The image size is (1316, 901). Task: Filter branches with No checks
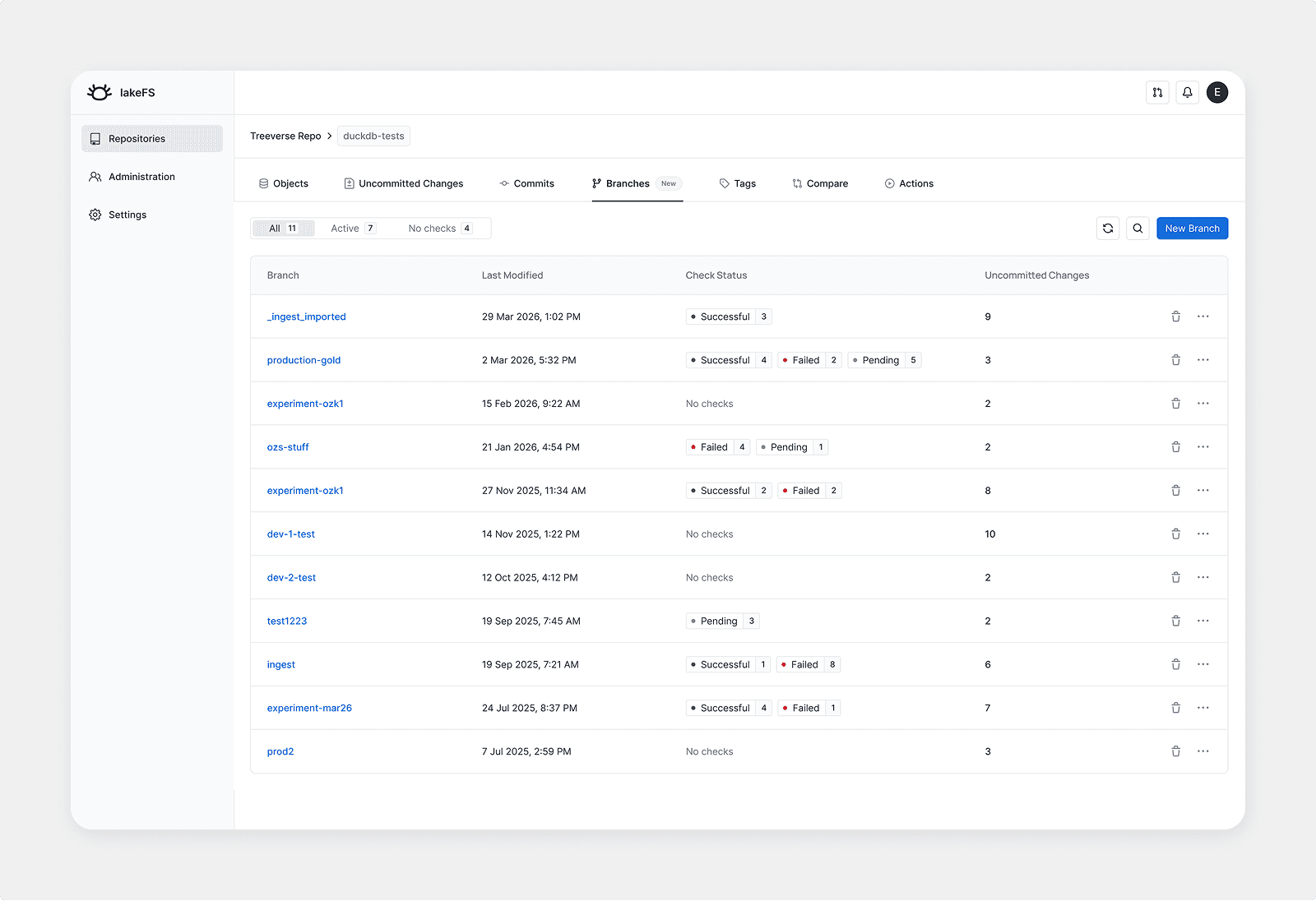pos(440,228)
